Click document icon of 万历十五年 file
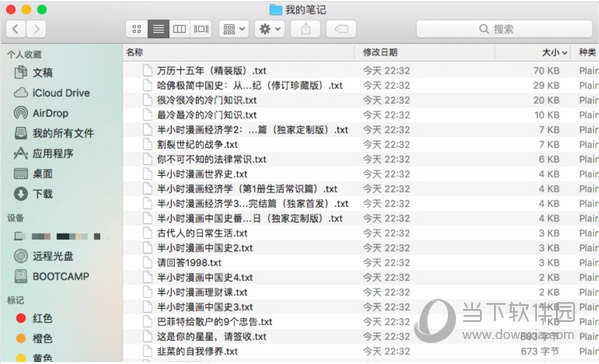Image resolution: width=599 pixels, height=364 pixels. [x=147, y=71]
